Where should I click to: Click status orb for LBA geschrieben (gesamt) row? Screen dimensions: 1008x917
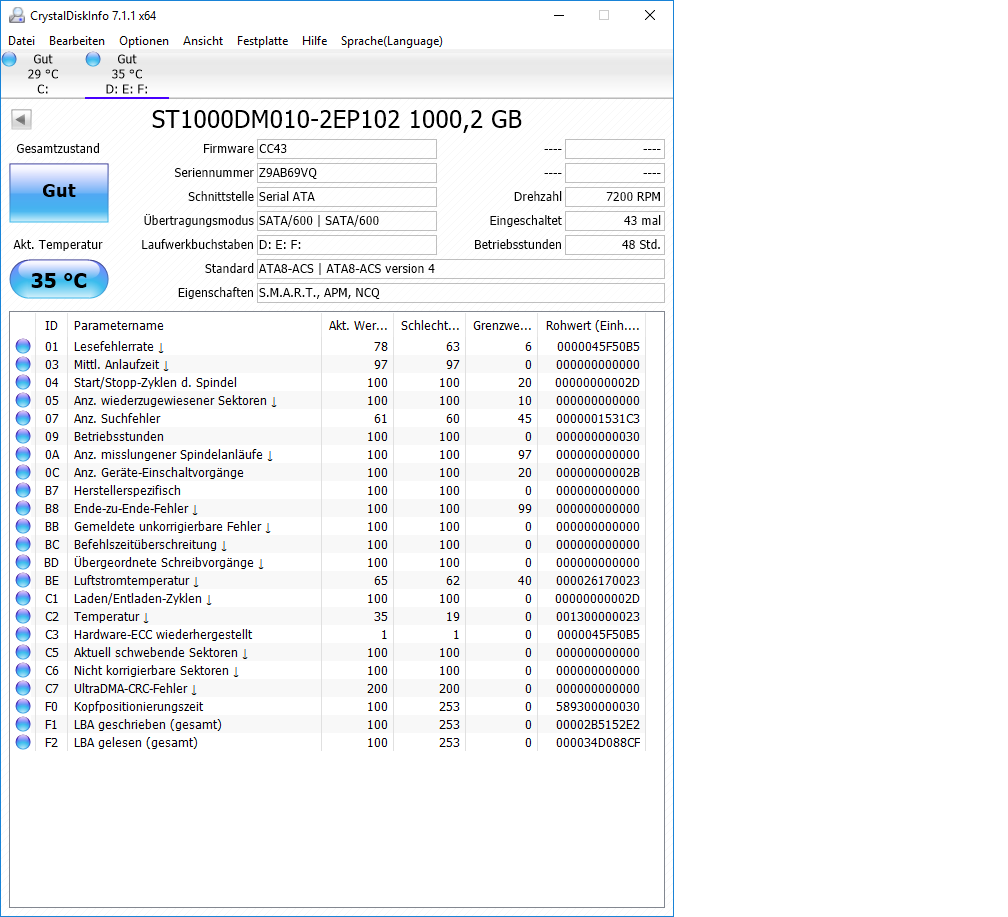[x=23, y=724]
